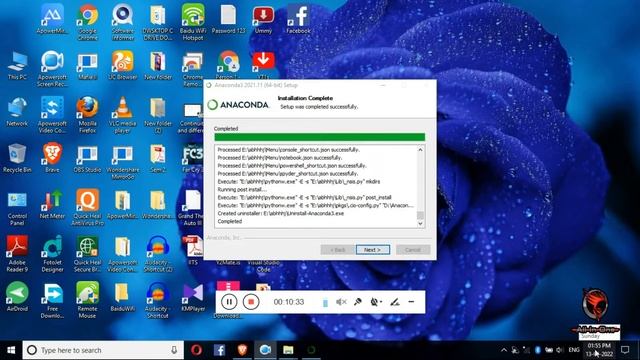
Task: Click green installation progress bar
Action: pyautogui.click(x=320, y=137)
